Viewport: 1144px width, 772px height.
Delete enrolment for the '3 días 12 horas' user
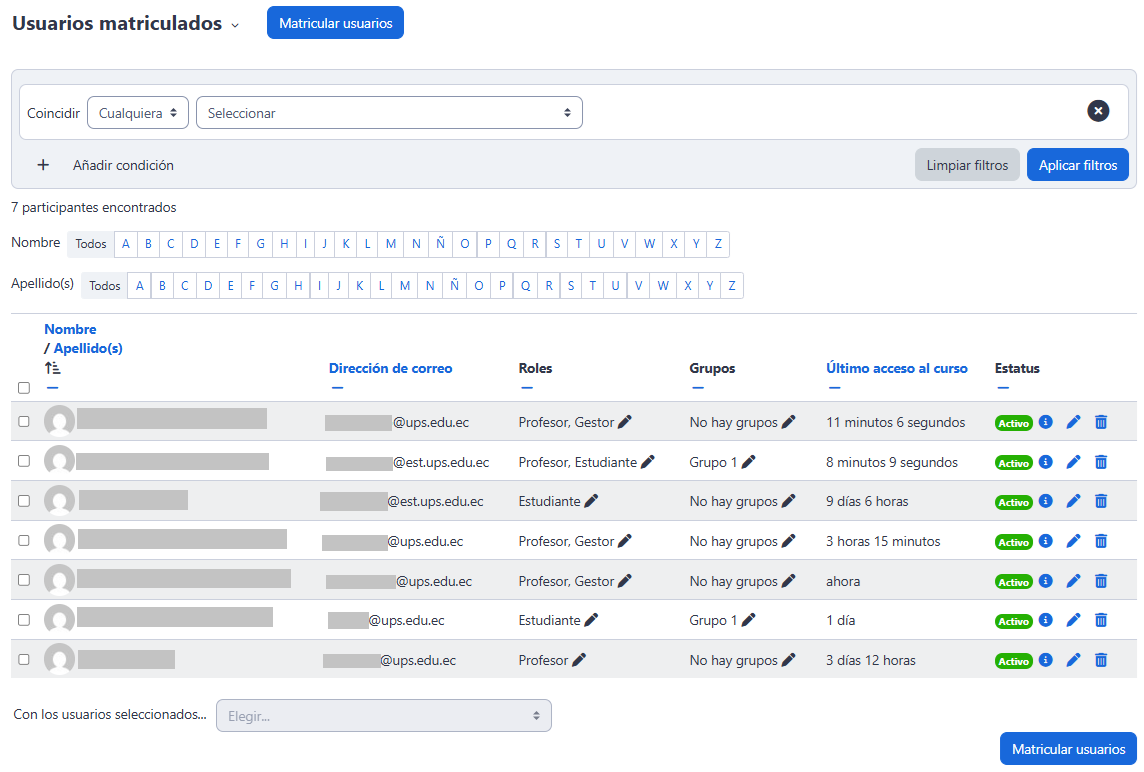pyautogui.click(x=1101, y=660)
